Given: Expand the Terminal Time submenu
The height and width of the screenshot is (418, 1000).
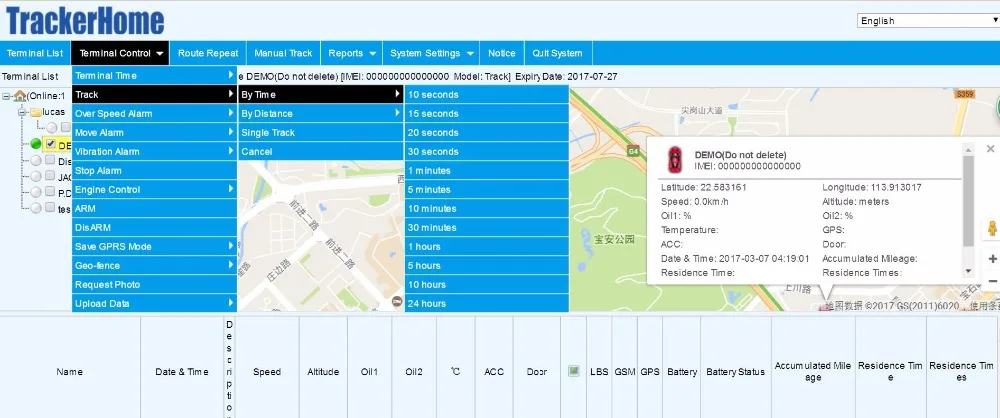Looking at the screenshot, I should 154,75.
